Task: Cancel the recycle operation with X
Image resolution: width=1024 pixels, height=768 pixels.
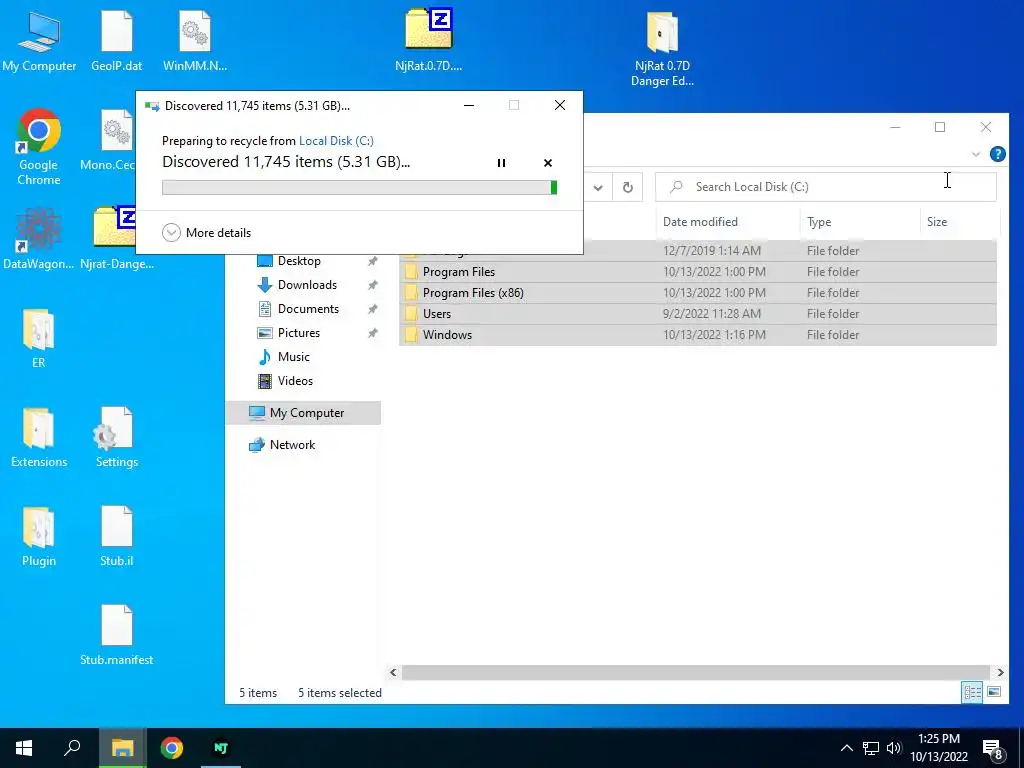Action: tap(548, 163)
